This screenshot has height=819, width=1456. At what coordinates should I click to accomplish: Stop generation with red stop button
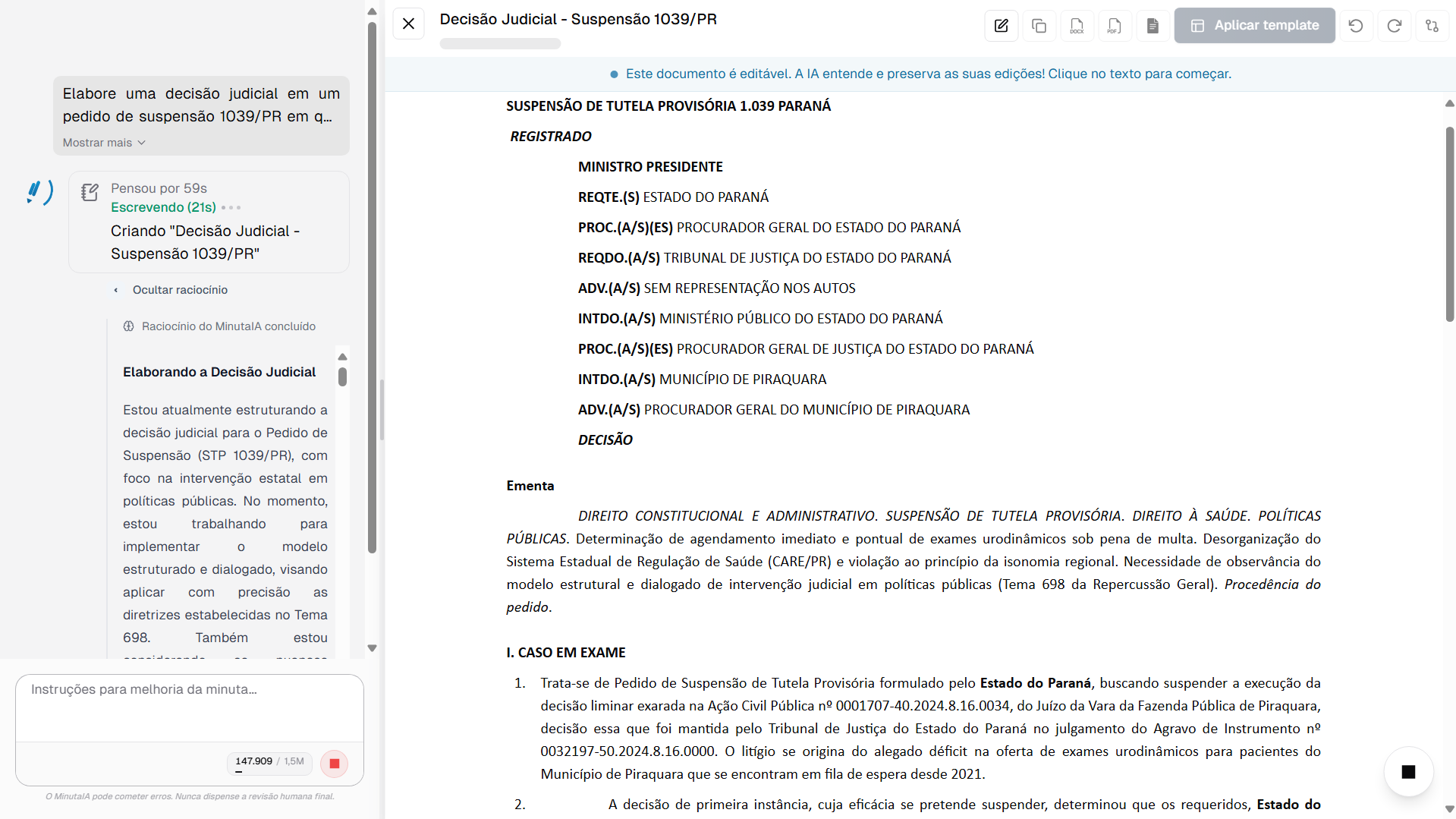tap(335, 764)
